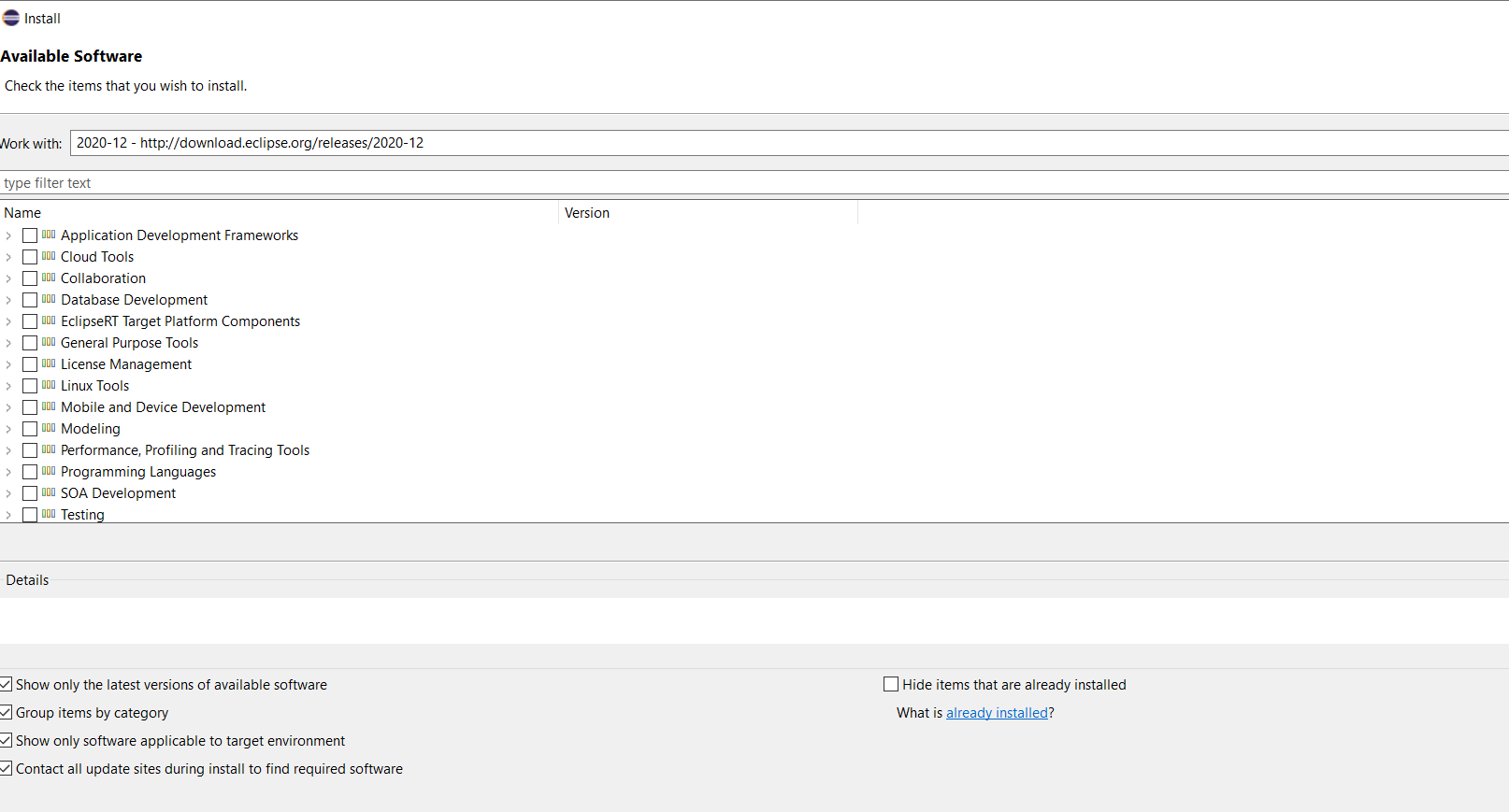Click the Database Development category icon
This screenshot has height=812, width=1509.
pyautogui.click(x=49, y=299)
